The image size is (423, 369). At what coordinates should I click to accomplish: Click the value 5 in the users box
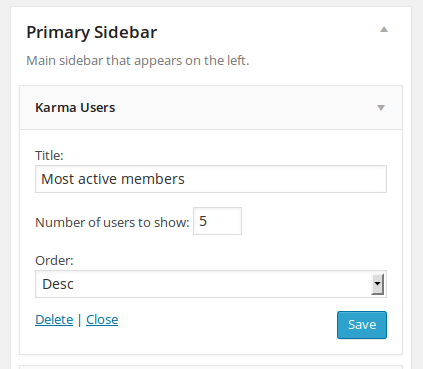point(203,221)
